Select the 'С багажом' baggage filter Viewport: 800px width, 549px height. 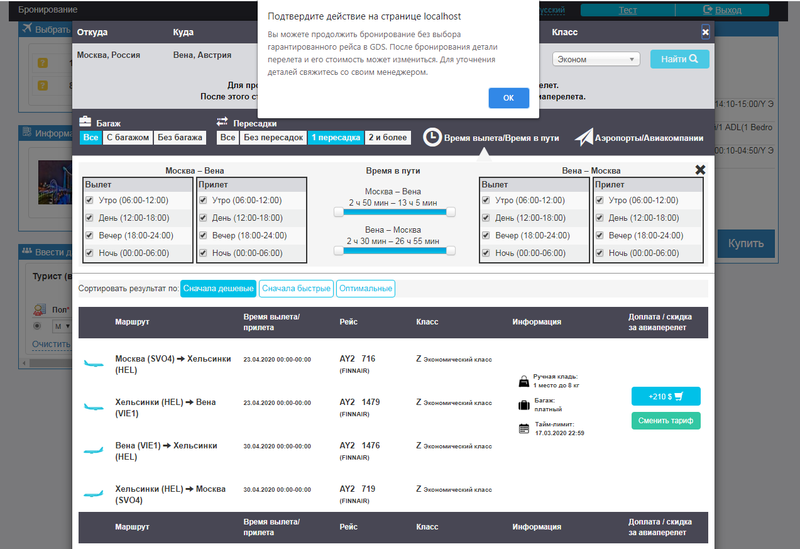click(128, 138)
